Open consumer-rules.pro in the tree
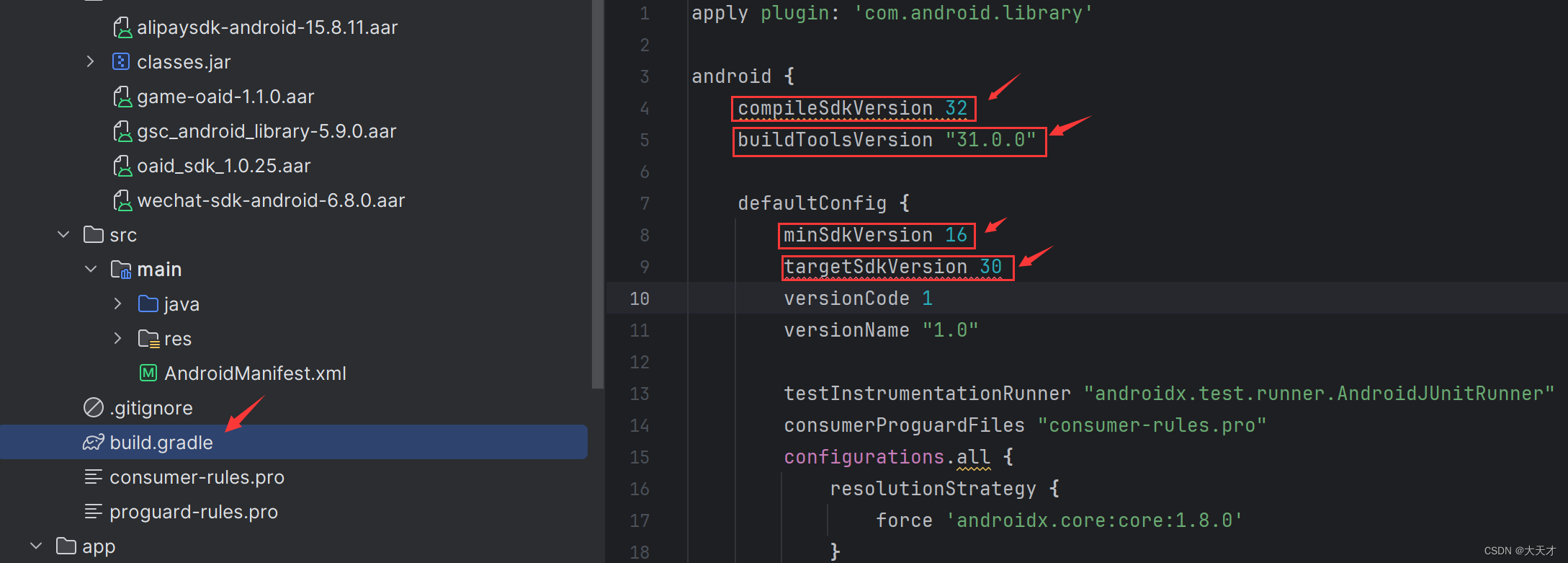 pos(197,477)
